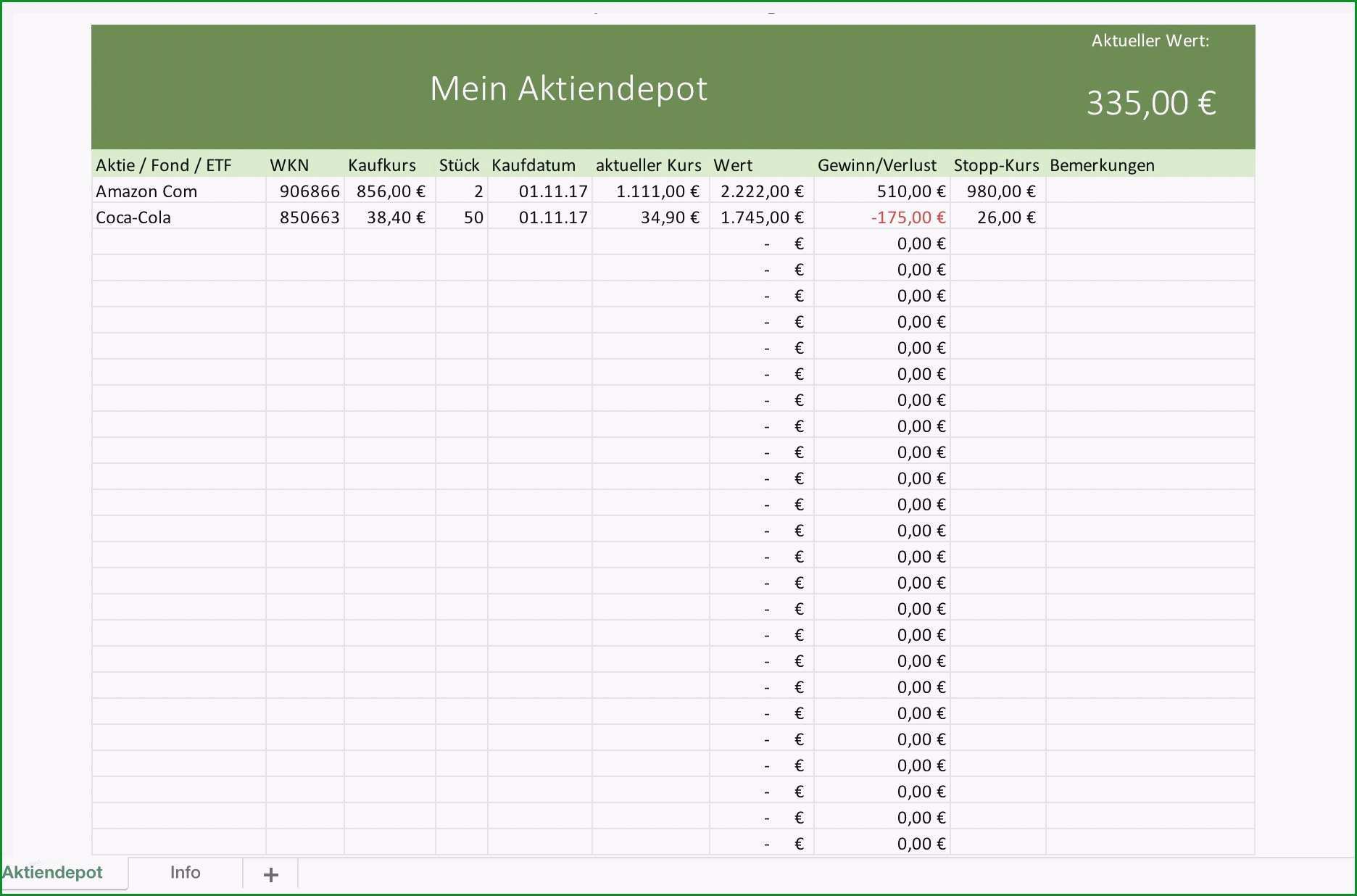Click the Aktie / Fond / ETF header
The width and height of the screenshot is (1357, 896).
point(178,165)
